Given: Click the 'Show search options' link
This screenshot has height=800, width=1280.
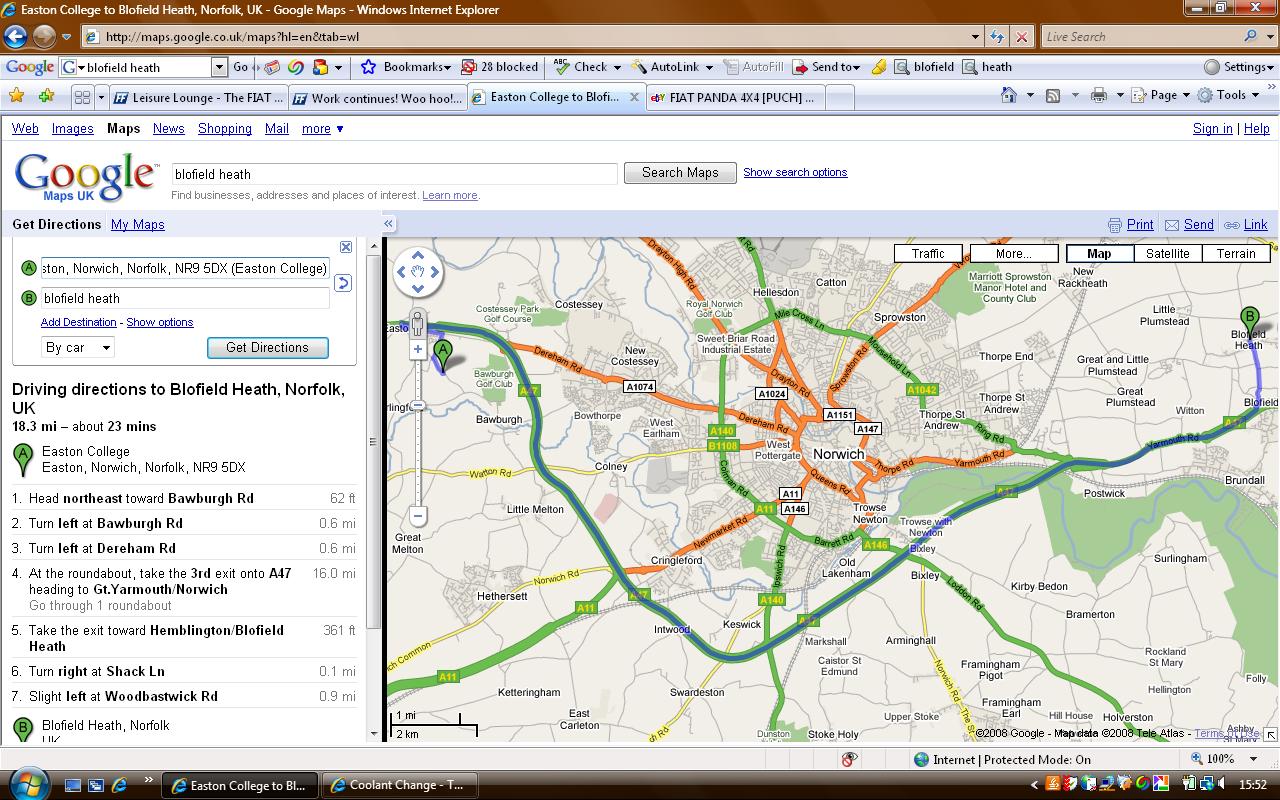Looking at the screenshot, I should point(795,172).
